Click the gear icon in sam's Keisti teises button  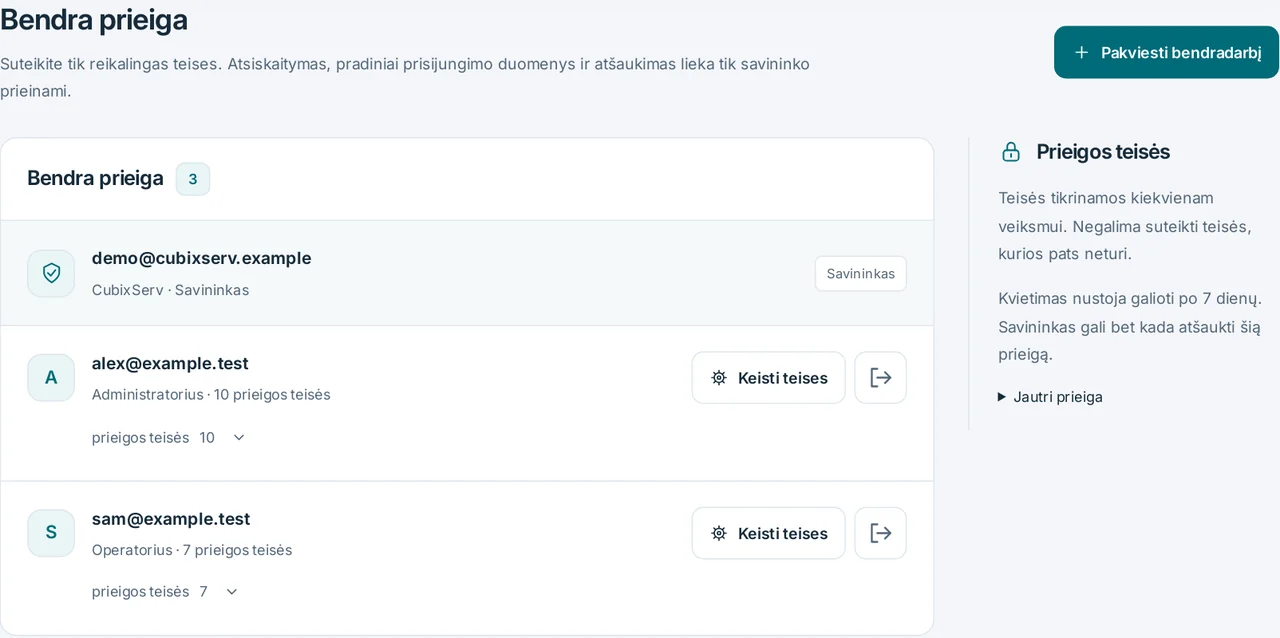click(x=719, y=533)
